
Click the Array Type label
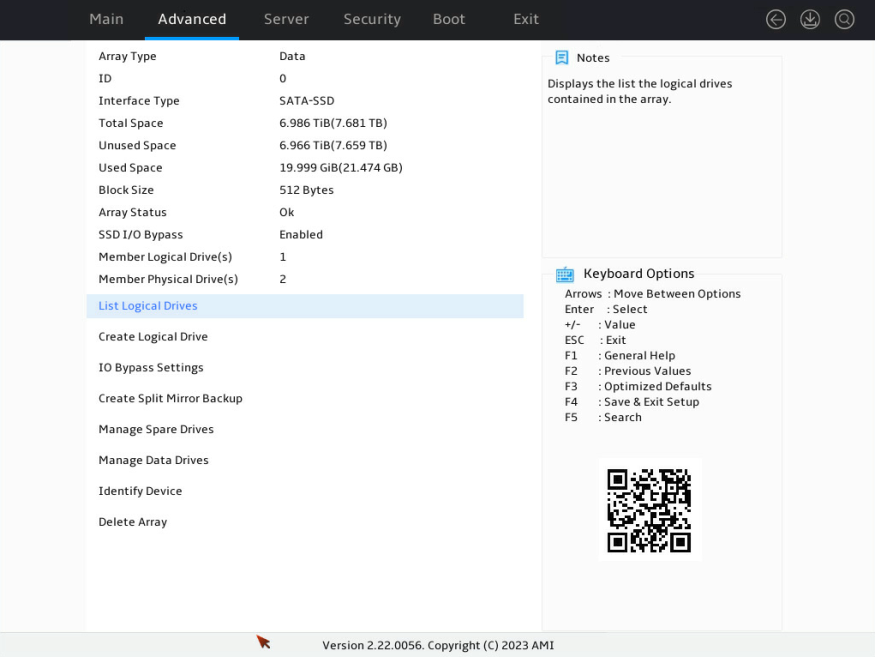pyautogui.click(x=127, y=56)
